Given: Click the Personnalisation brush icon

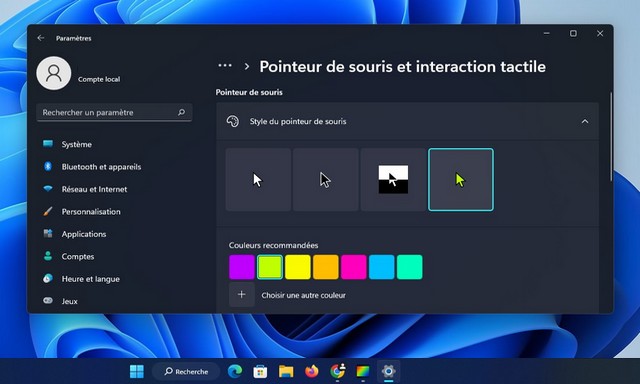Looking at the screenshot, I should point(48,211).
